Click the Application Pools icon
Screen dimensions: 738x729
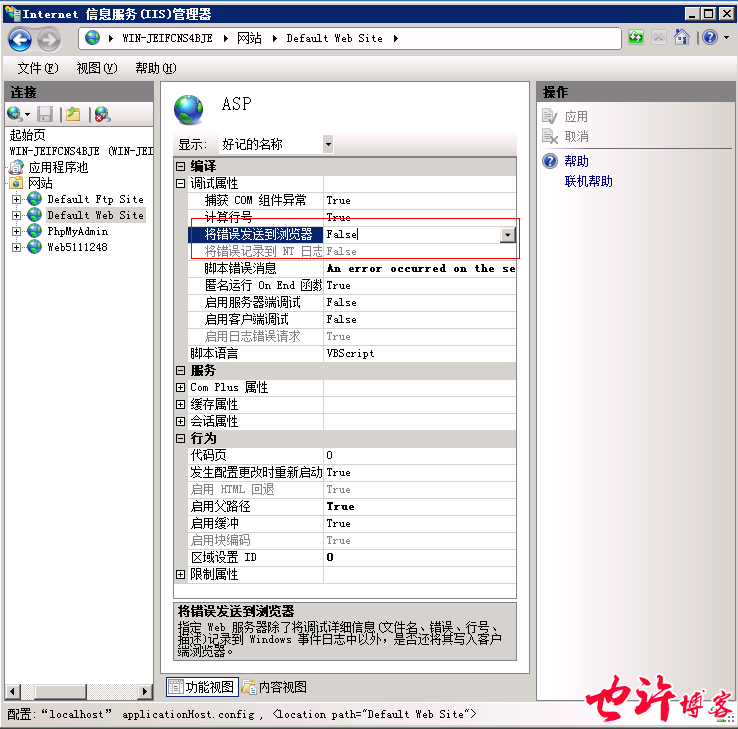click(17, 167)
